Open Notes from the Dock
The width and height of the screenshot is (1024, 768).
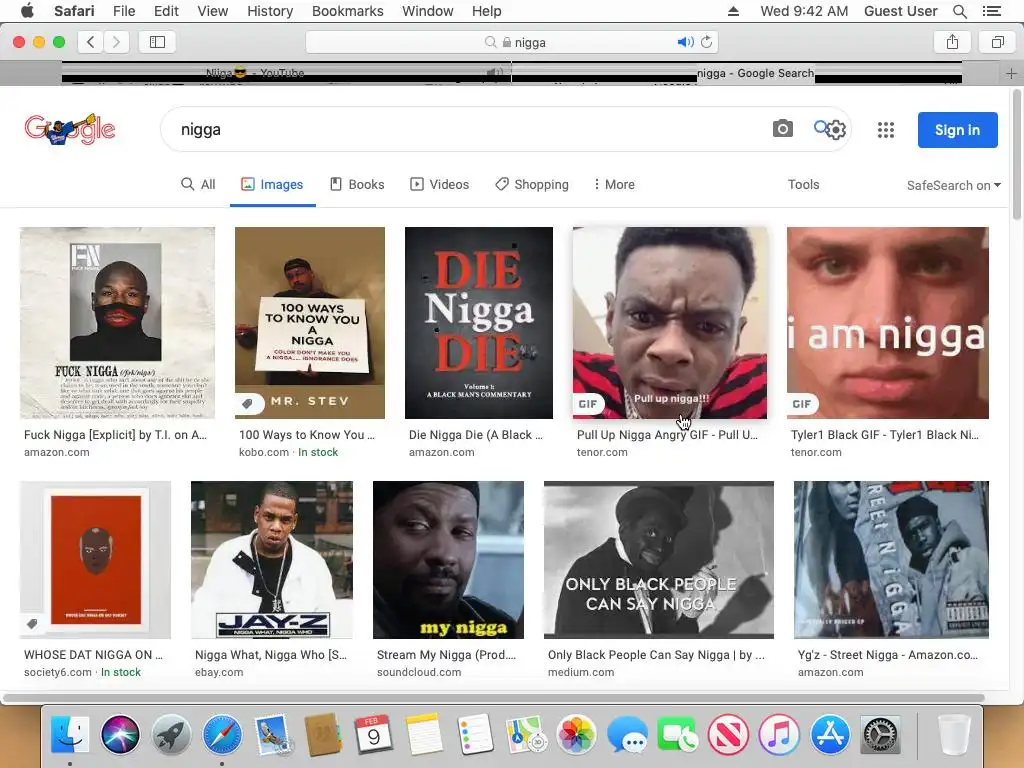pos(424,735)
